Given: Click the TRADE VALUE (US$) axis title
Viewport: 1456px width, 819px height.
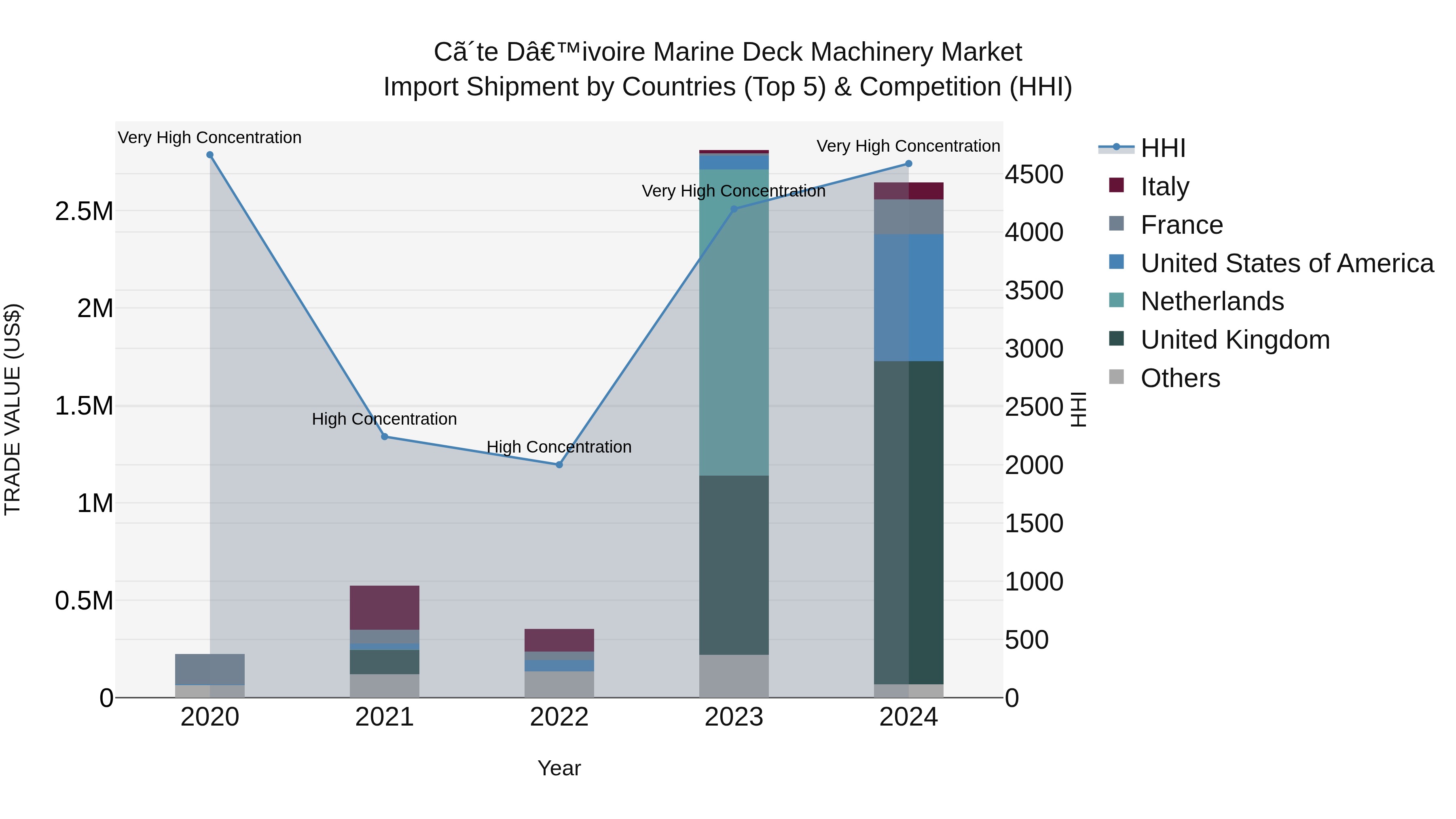Looking at the screenshot, I should (13, 409).
